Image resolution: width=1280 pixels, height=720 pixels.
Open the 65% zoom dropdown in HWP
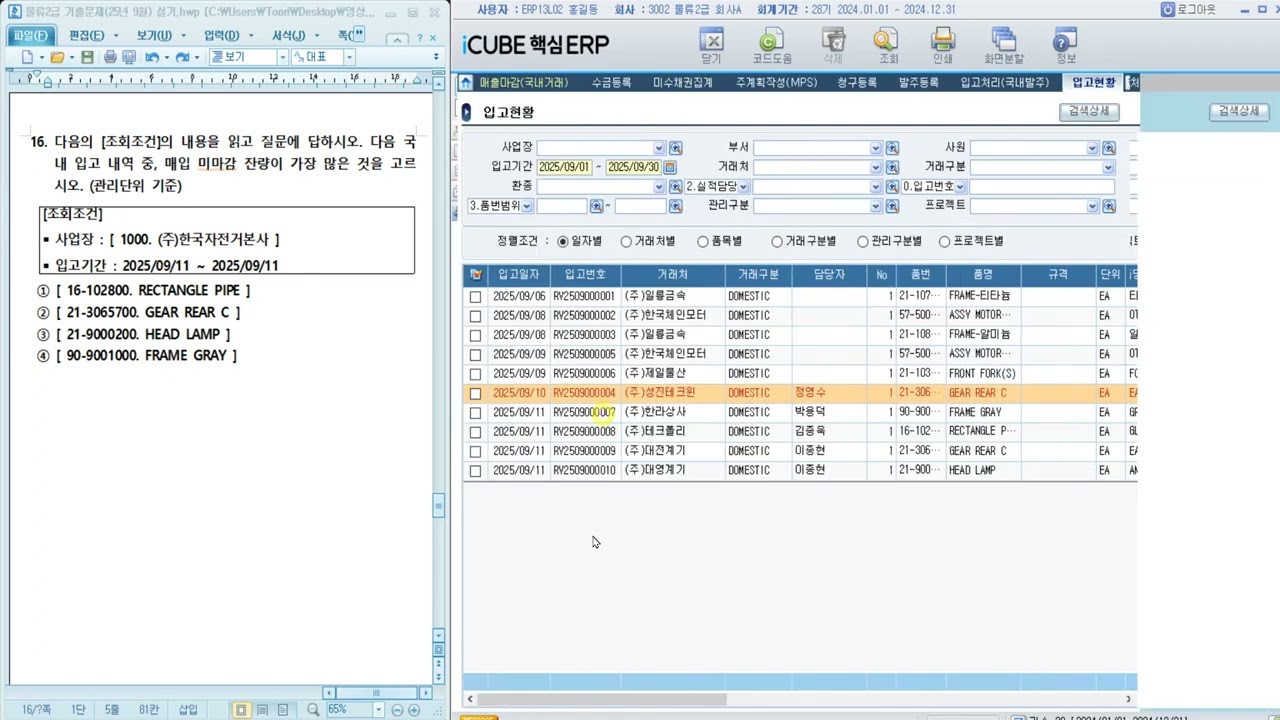pyautogui.click(x=378, y=710)
